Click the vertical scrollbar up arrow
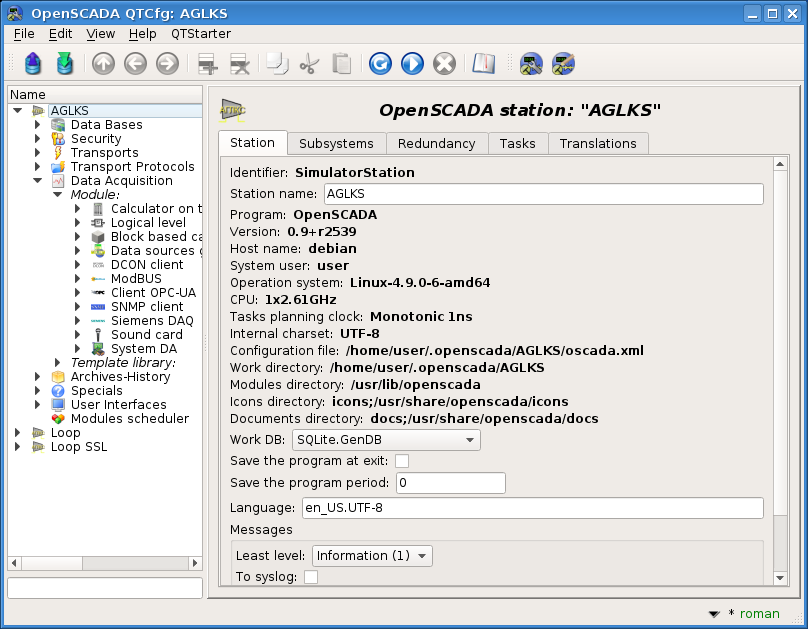Screen dimensions: 808x629 tap(780, 164)
